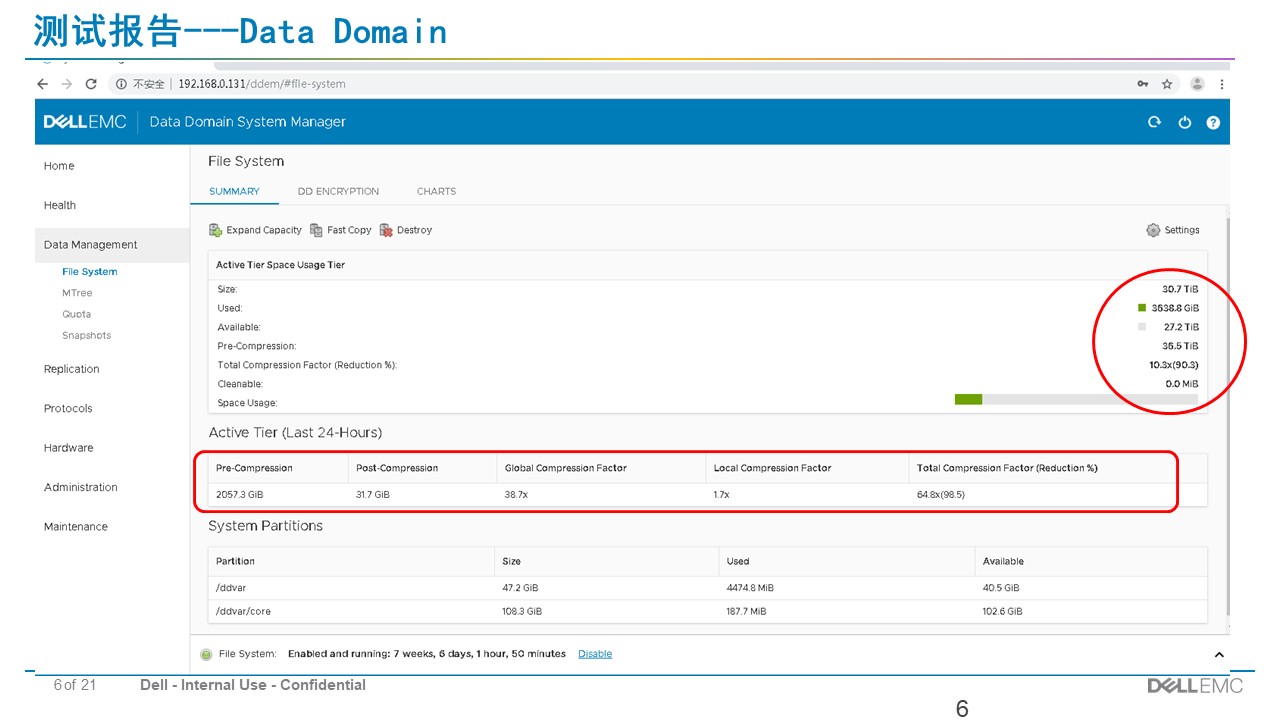Click the Fast Copy icon
1280x720 pixels.
(x=316, y=230)
